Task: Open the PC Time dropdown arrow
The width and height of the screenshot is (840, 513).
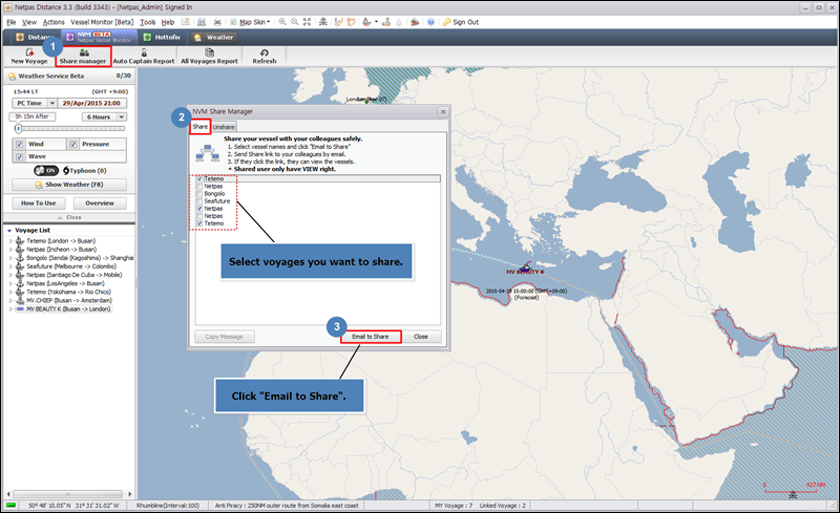Action: 52,103
